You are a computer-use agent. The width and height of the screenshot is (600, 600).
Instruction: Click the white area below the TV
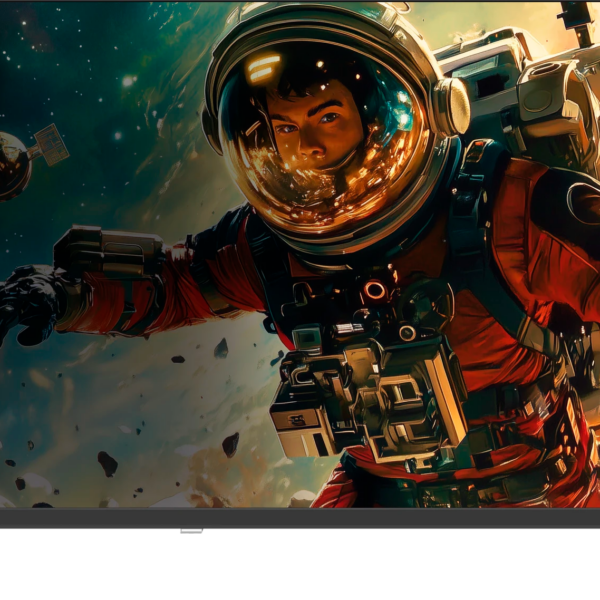300,566
